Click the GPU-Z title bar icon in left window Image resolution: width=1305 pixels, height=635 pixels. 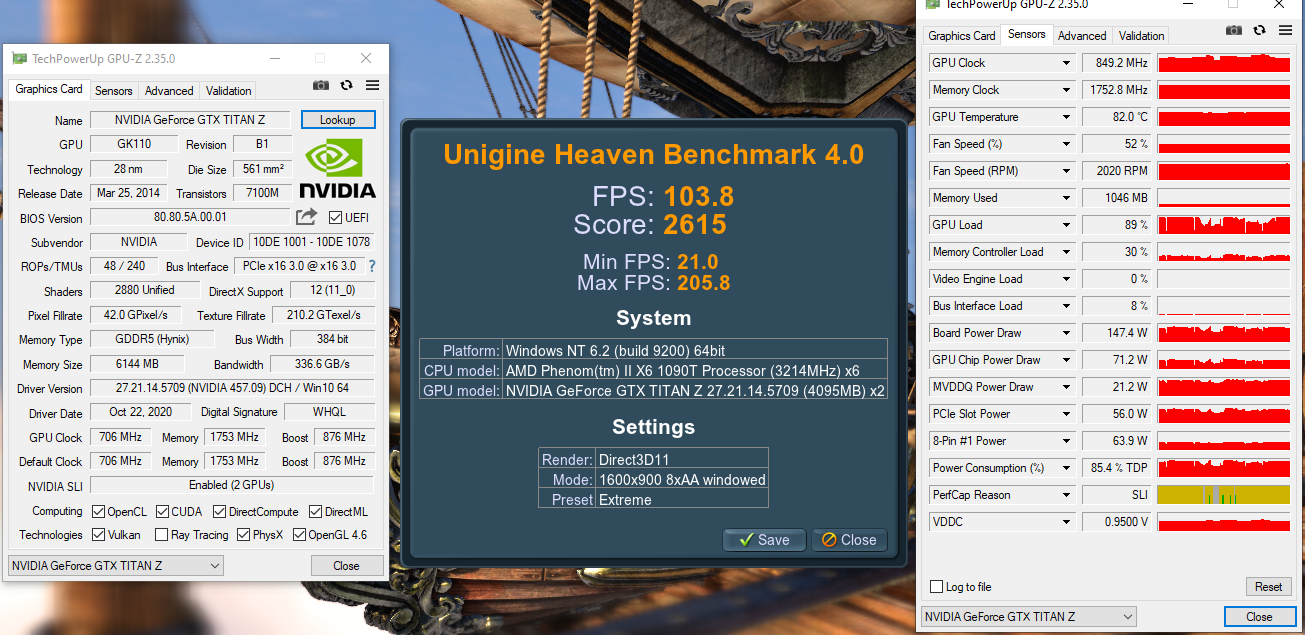20,59
